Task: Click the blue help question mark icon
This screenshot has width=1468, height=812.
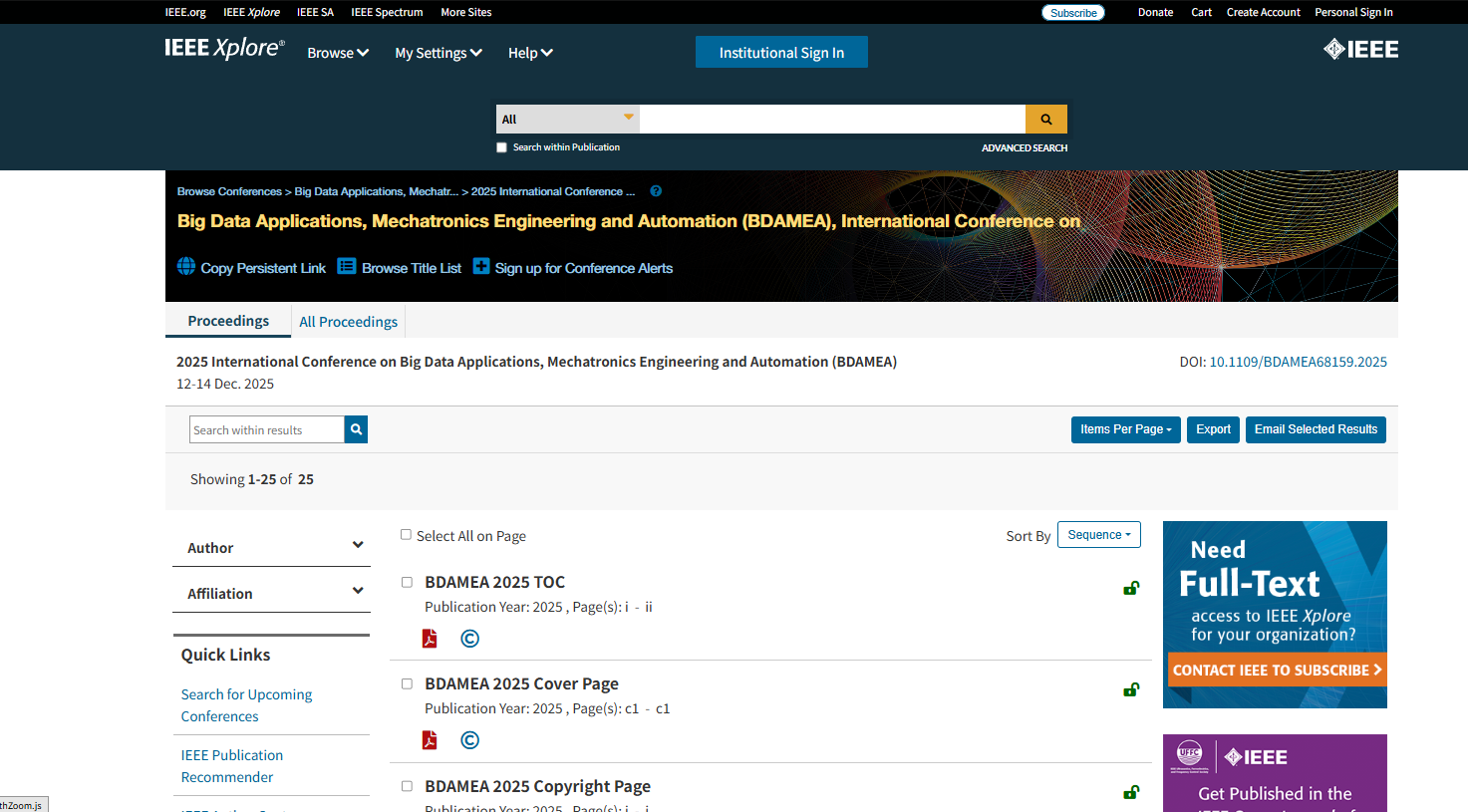Action: (656, 191)
